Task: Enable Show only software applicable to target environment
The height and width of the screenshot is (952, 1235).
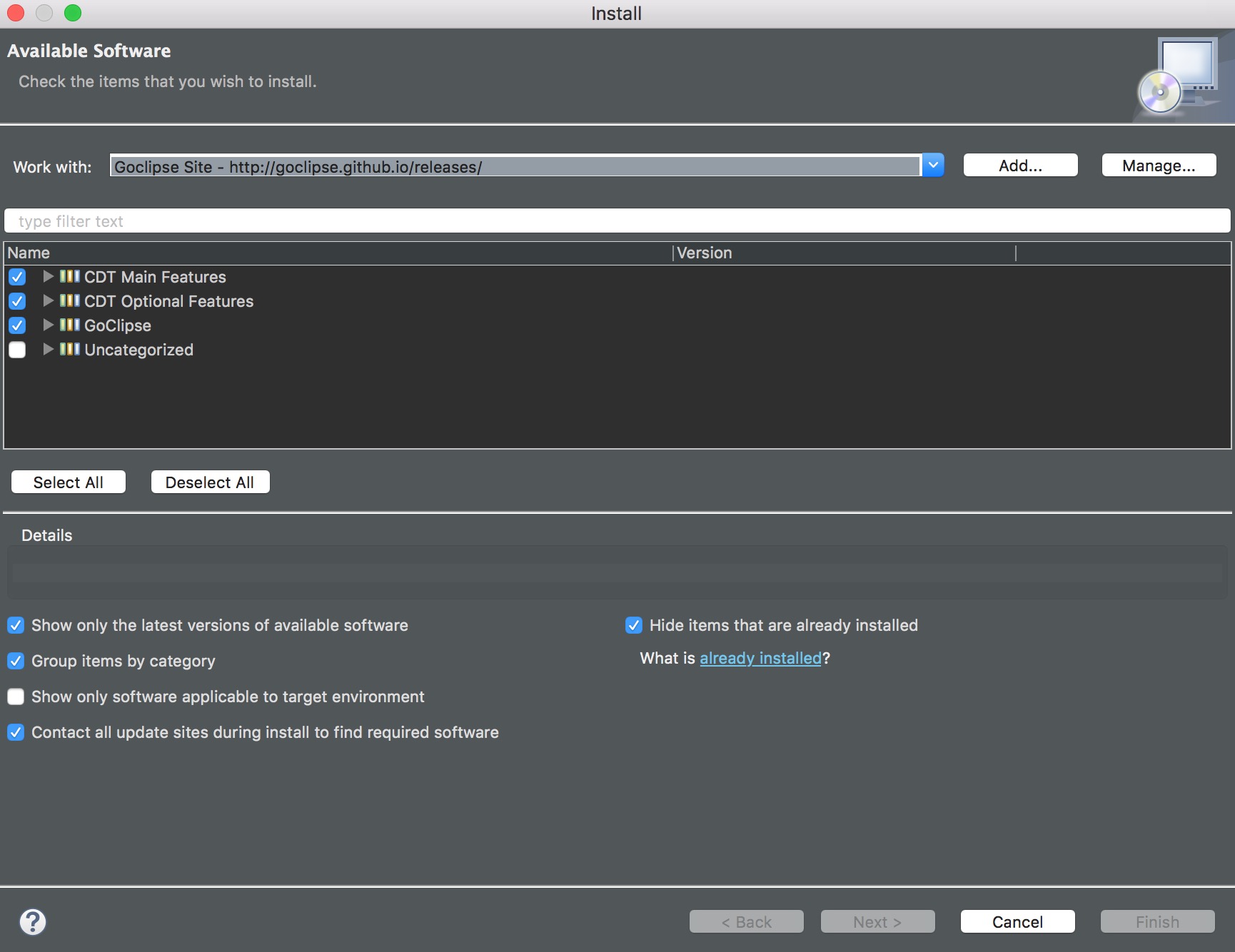Action: click(x=16, y=697)
